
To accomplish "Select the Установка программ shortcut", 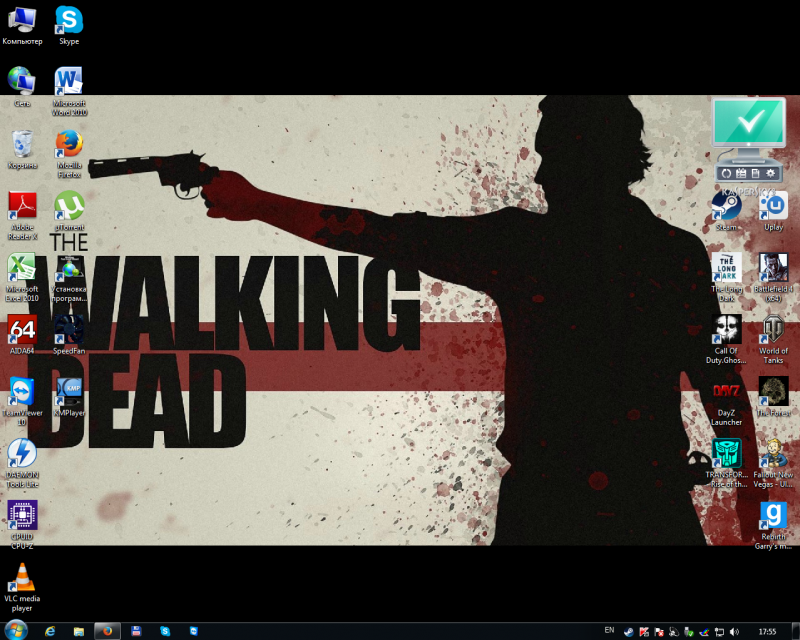I will coord(69,278).
